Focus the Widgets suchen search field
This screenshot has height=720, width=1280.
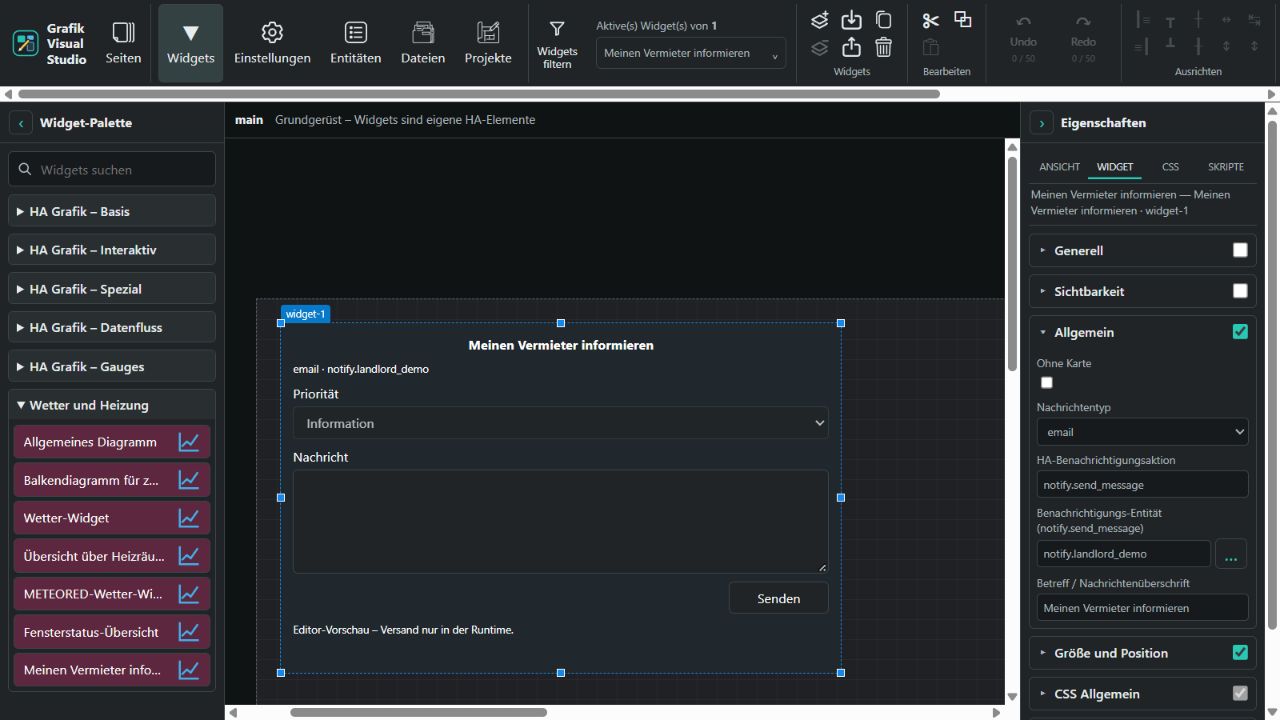click(x=112, y=170)
